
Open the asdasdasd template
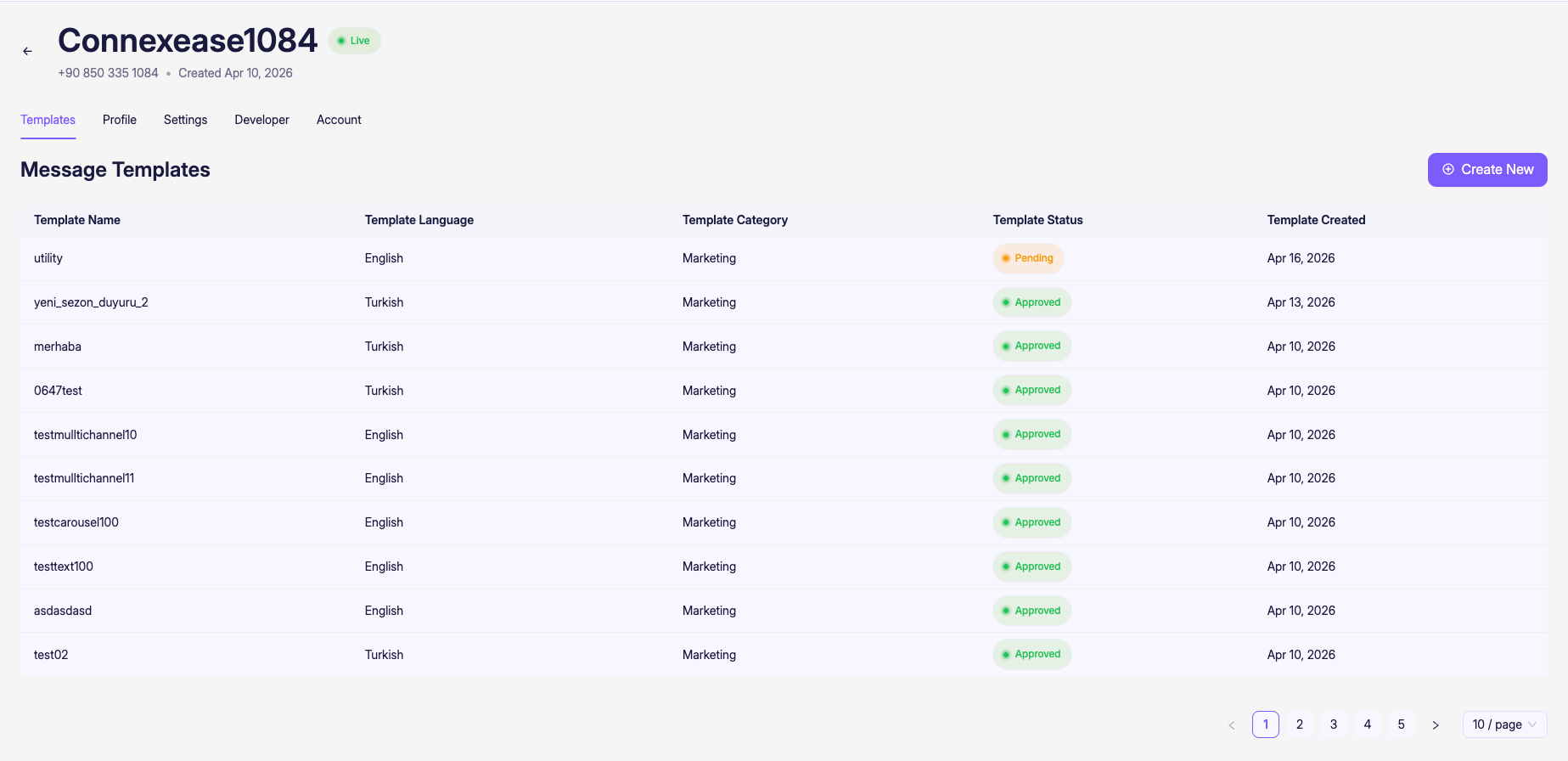tap(784, 611)
